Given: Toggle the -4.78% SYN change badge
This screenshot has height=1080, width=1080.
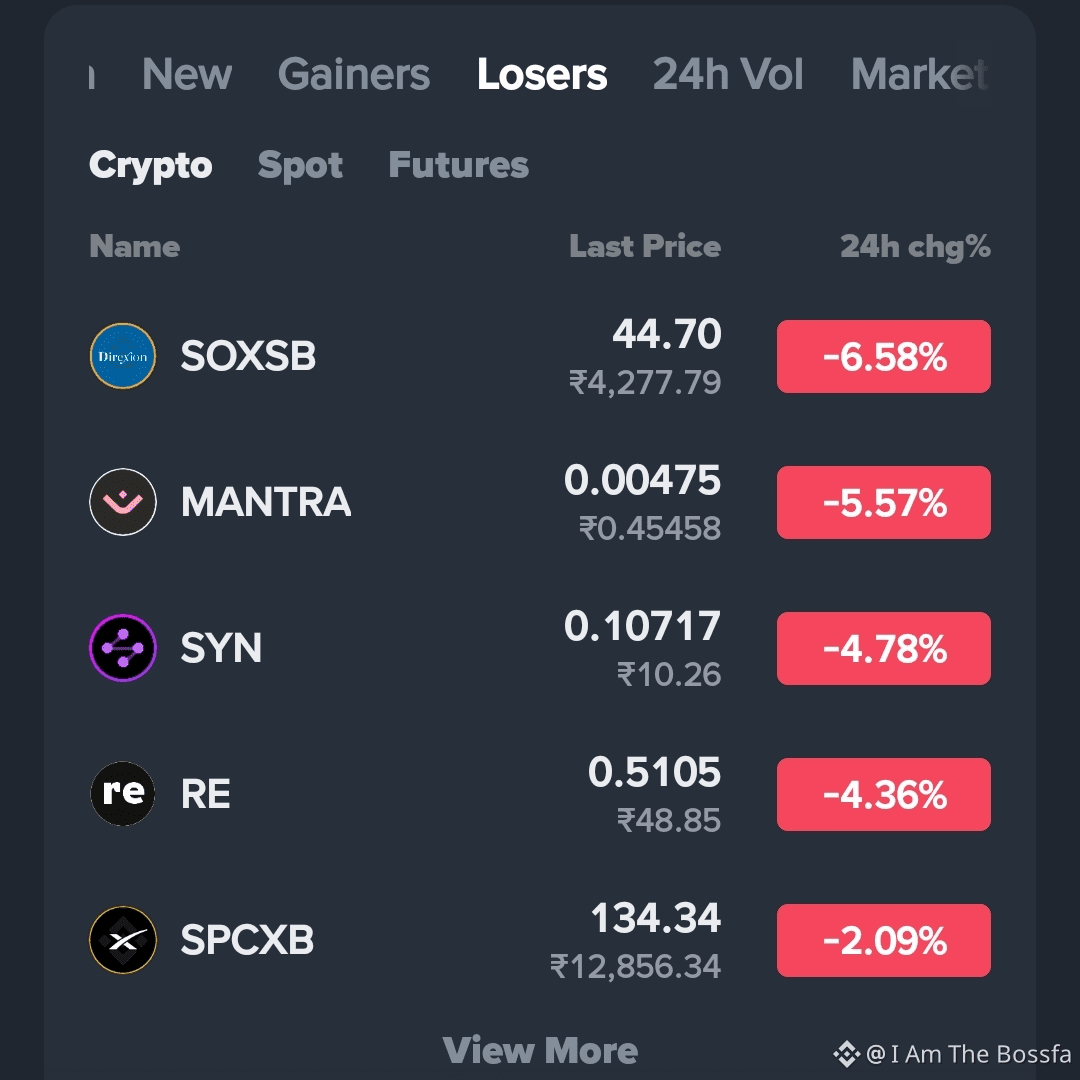Looking at the screenshot, I should point(884,649).
